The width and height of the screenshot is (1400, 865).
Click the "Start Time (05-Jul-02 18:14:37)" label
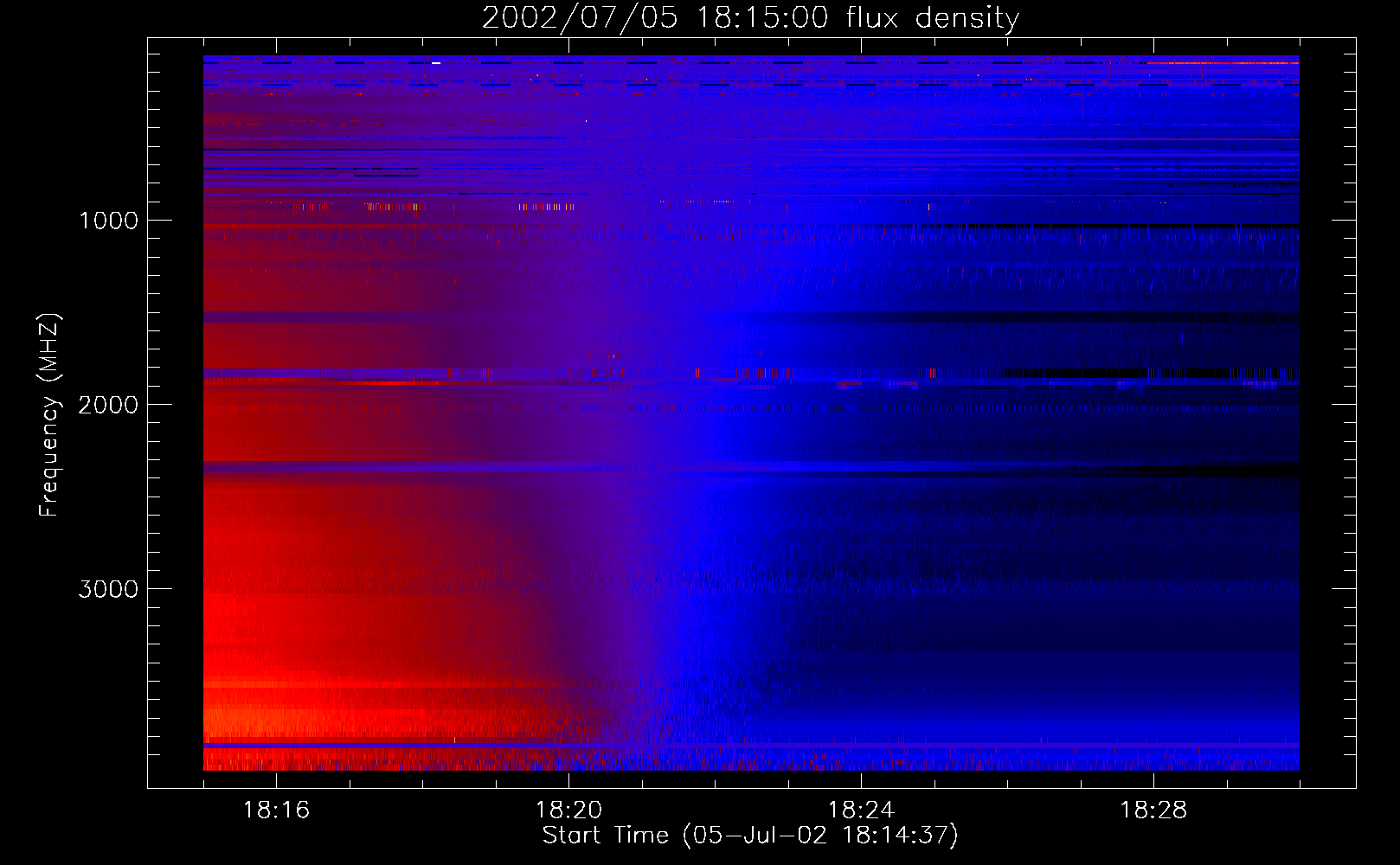tap(750, 836)
